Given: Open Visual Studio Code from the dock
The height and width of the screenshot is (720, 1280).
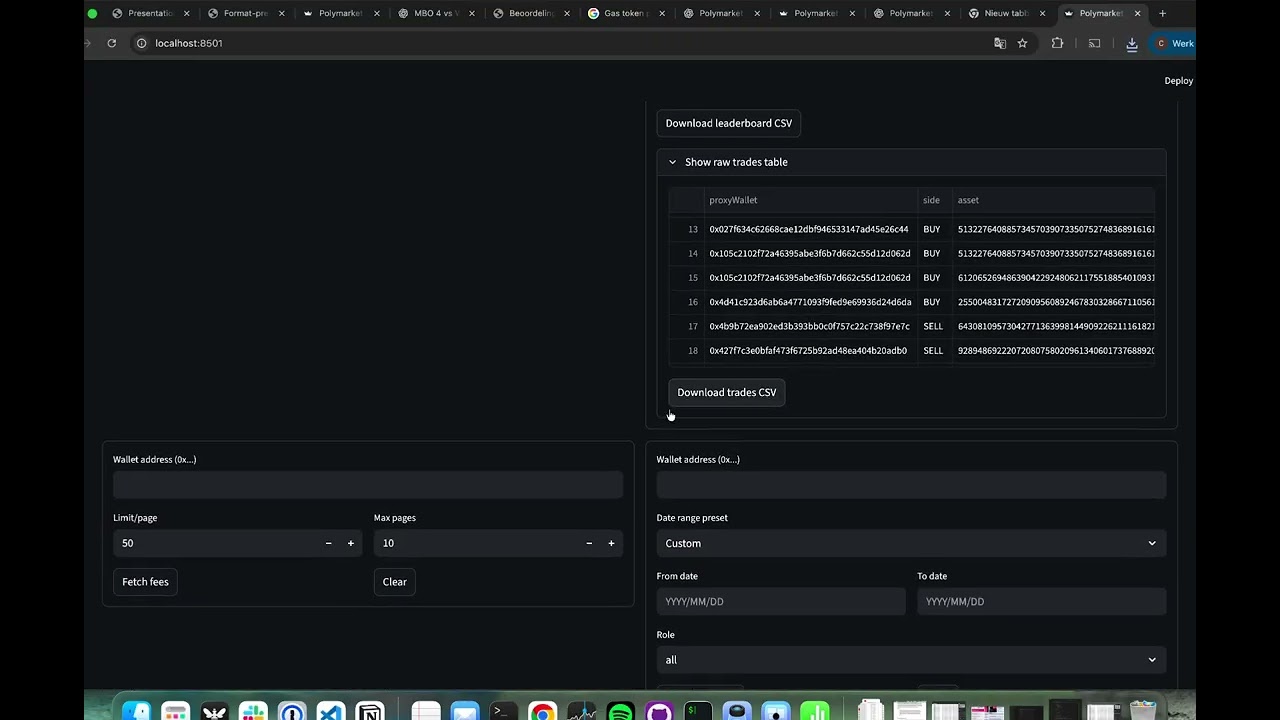Looking at the screenshot, I should [x=331, y=710].
